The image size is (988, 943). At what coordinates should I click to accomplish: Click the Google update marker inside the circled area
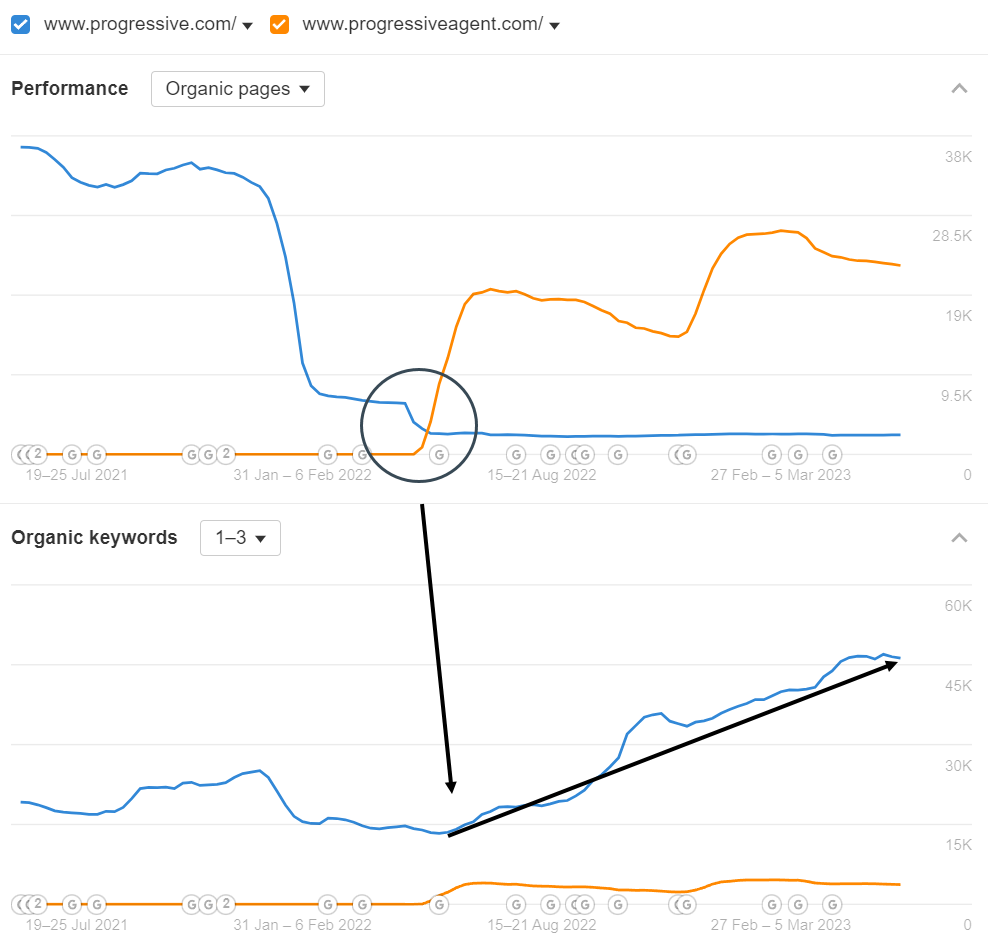tap(439, 454)
